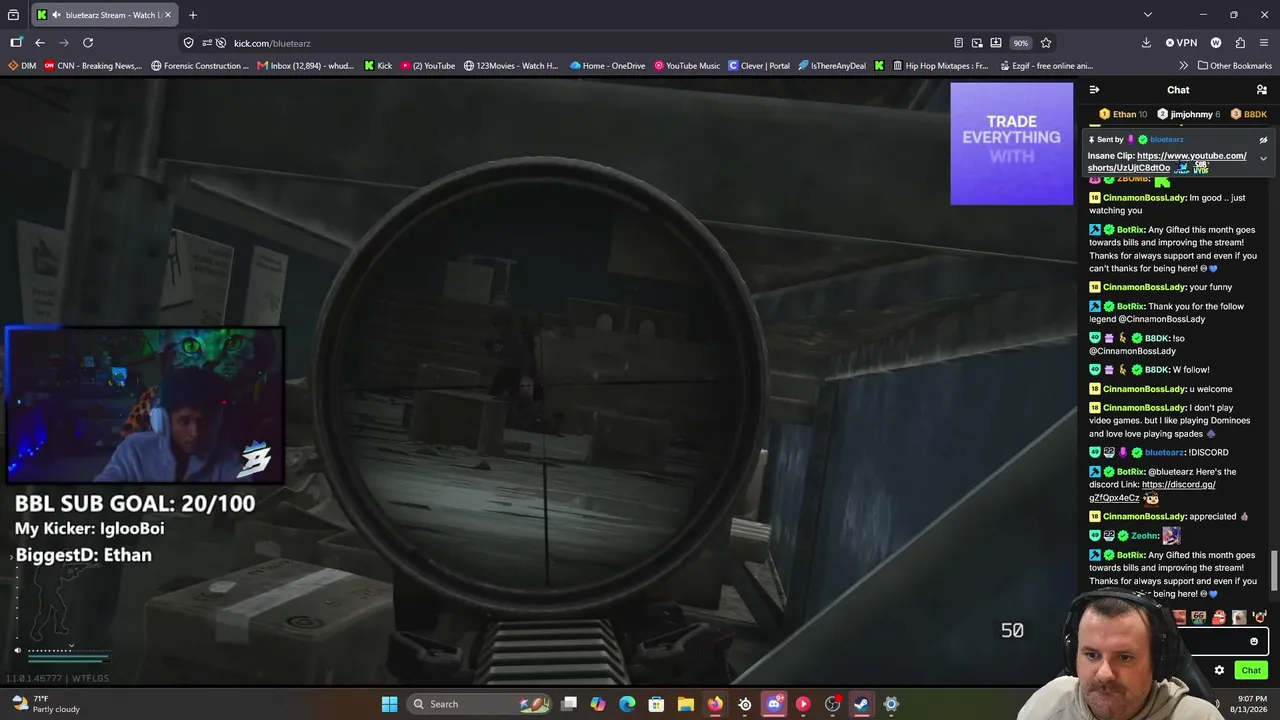Click jimjohnmy in the gifter leaderboard
The height and width of the screenshot is (720, 1280).
coord(1188,115)
